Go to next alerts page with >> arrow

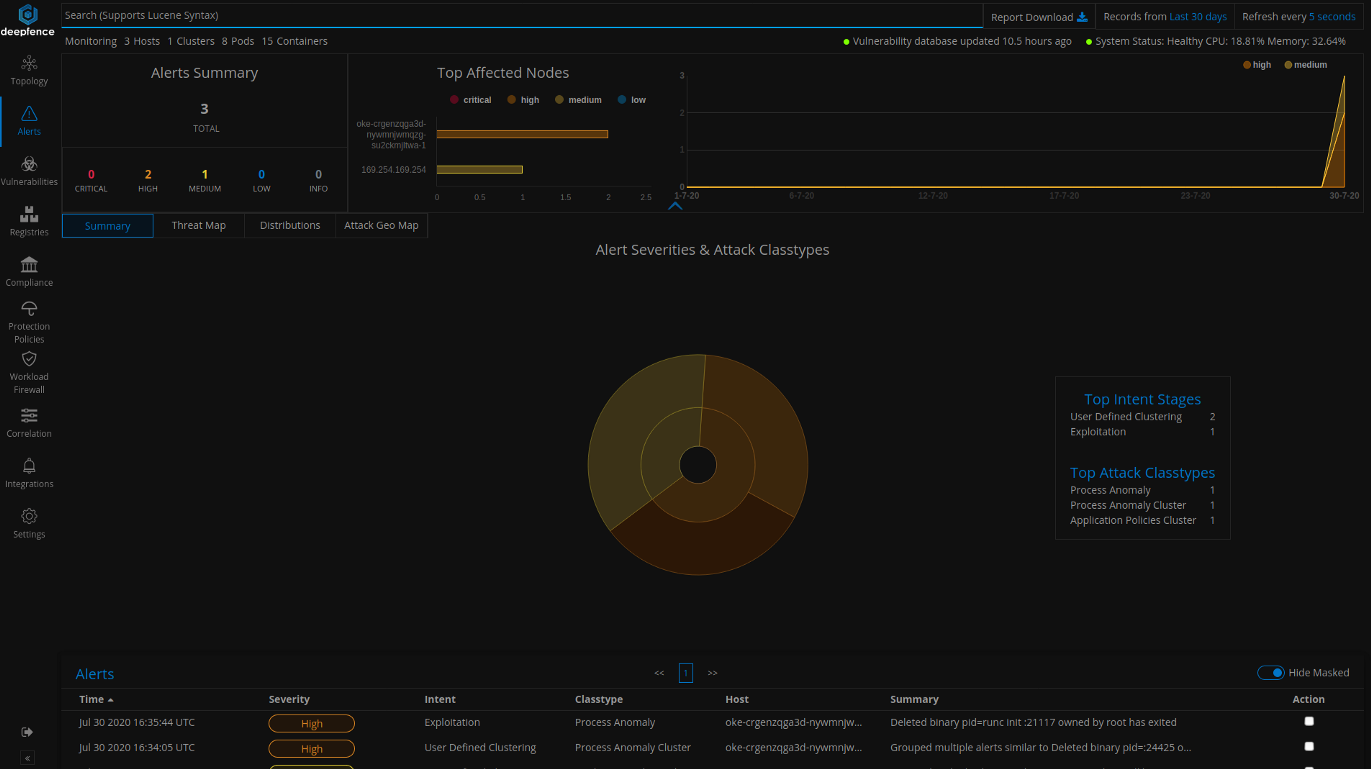coord(713,672)
